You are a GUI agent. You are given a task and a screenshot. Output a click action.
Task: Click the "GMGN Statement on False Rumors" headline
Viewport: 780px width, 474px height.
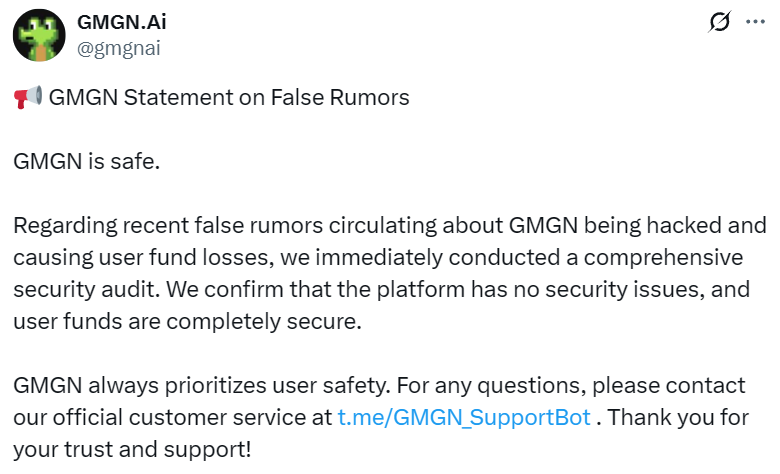pyautogui.click(x=229, y=98)
